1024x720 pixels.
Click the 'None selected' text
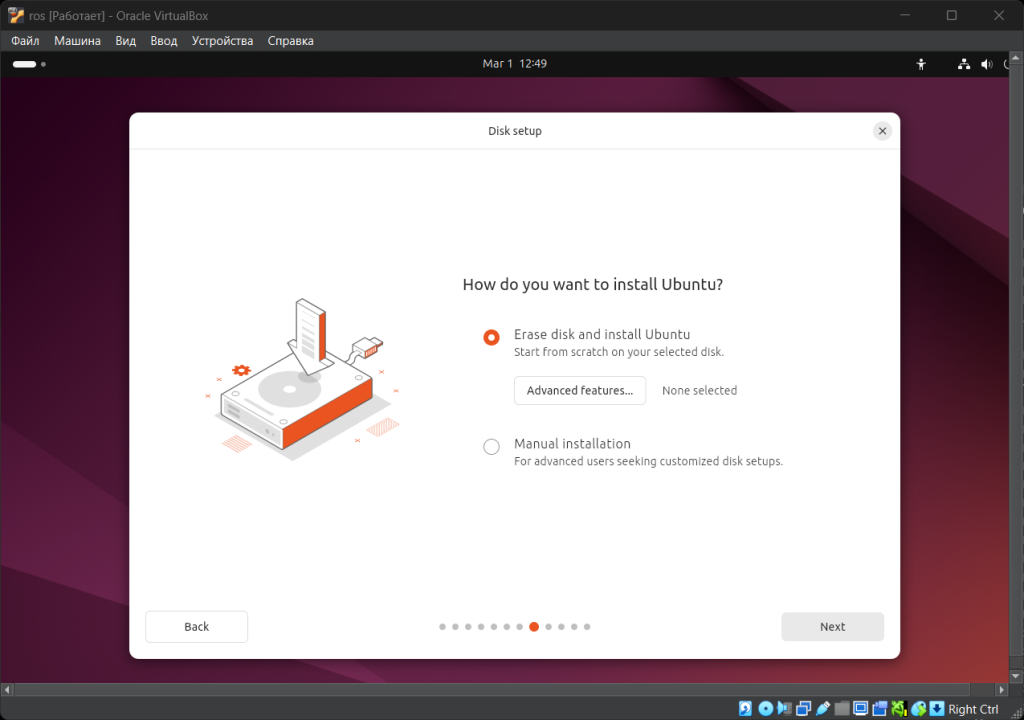699,391
